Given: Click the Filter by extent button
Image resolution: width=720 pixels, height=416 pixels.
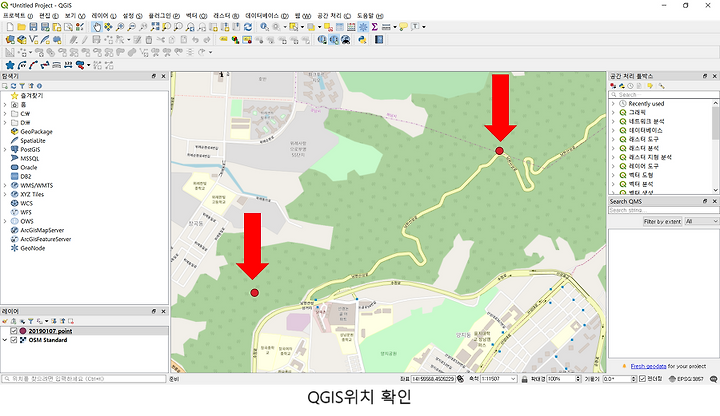Looking at the screenshot, I should click(662, 221).
